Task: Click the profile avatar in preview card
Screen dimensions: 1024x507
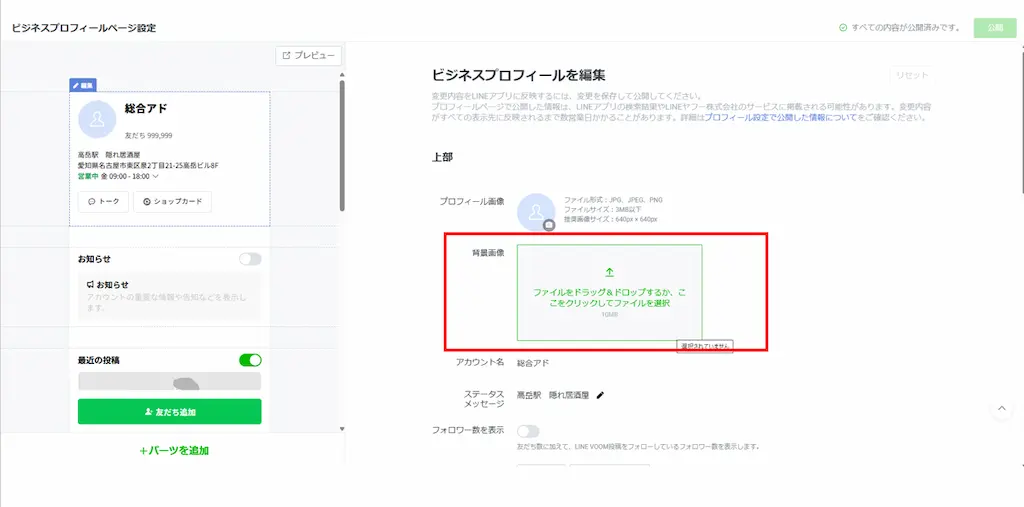Action: 97,119
